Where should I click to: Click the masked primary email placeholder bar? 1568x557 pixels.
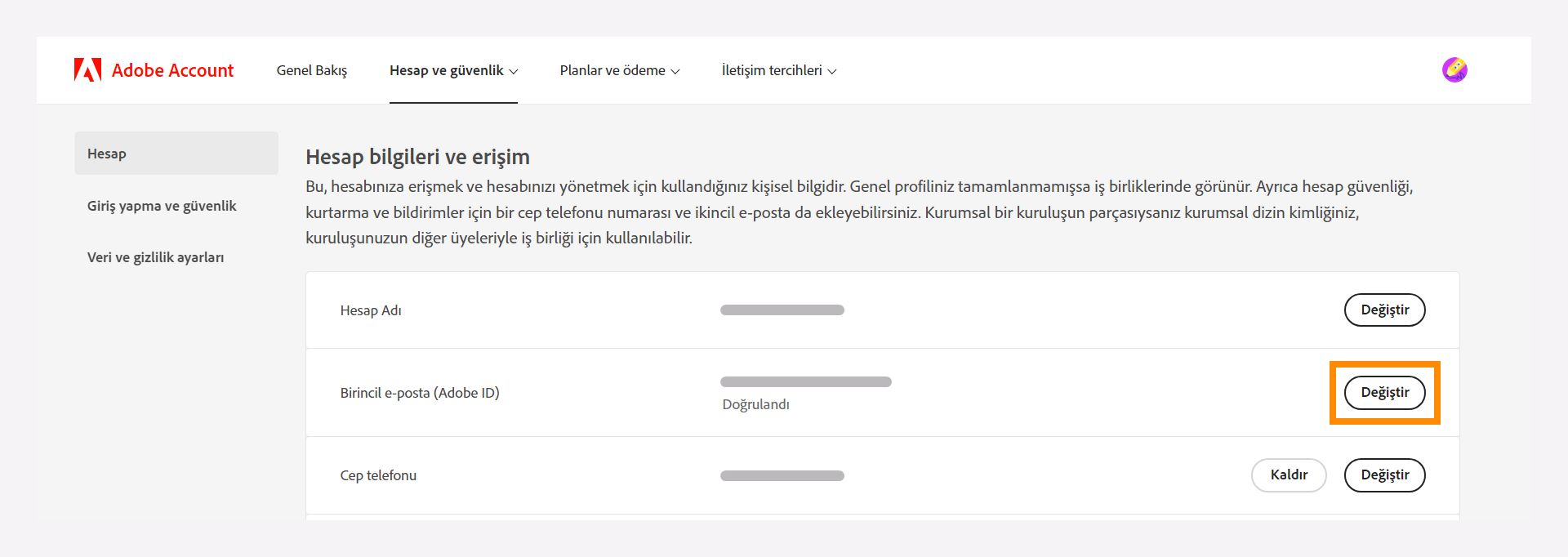coord(806,381)
